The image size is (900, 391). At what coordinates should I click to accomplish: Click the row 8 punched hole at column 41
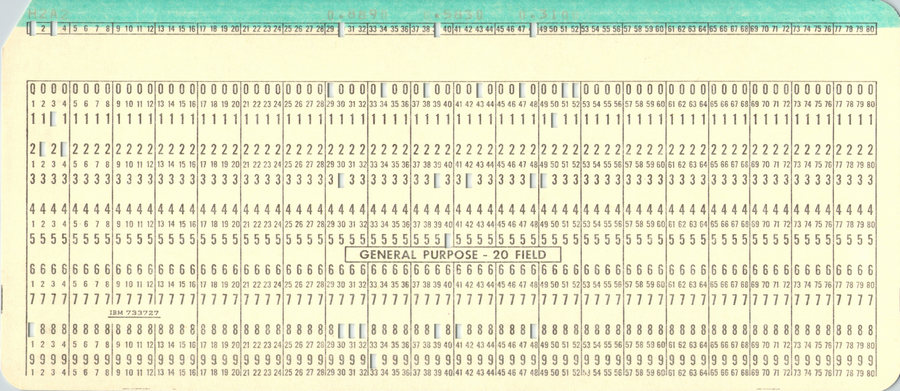(x=458, y=330)
